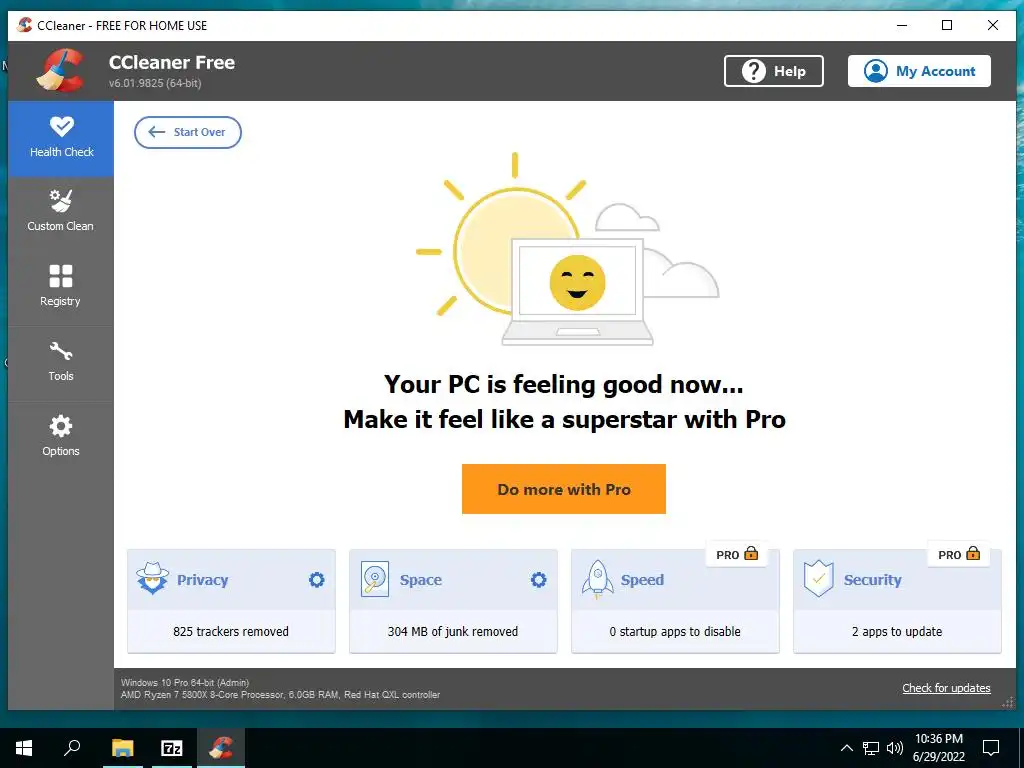This screenshot has width=1024, height=768.
Task: Select '304 MB of junk removed' text
Action: click(x=453, y=632)
